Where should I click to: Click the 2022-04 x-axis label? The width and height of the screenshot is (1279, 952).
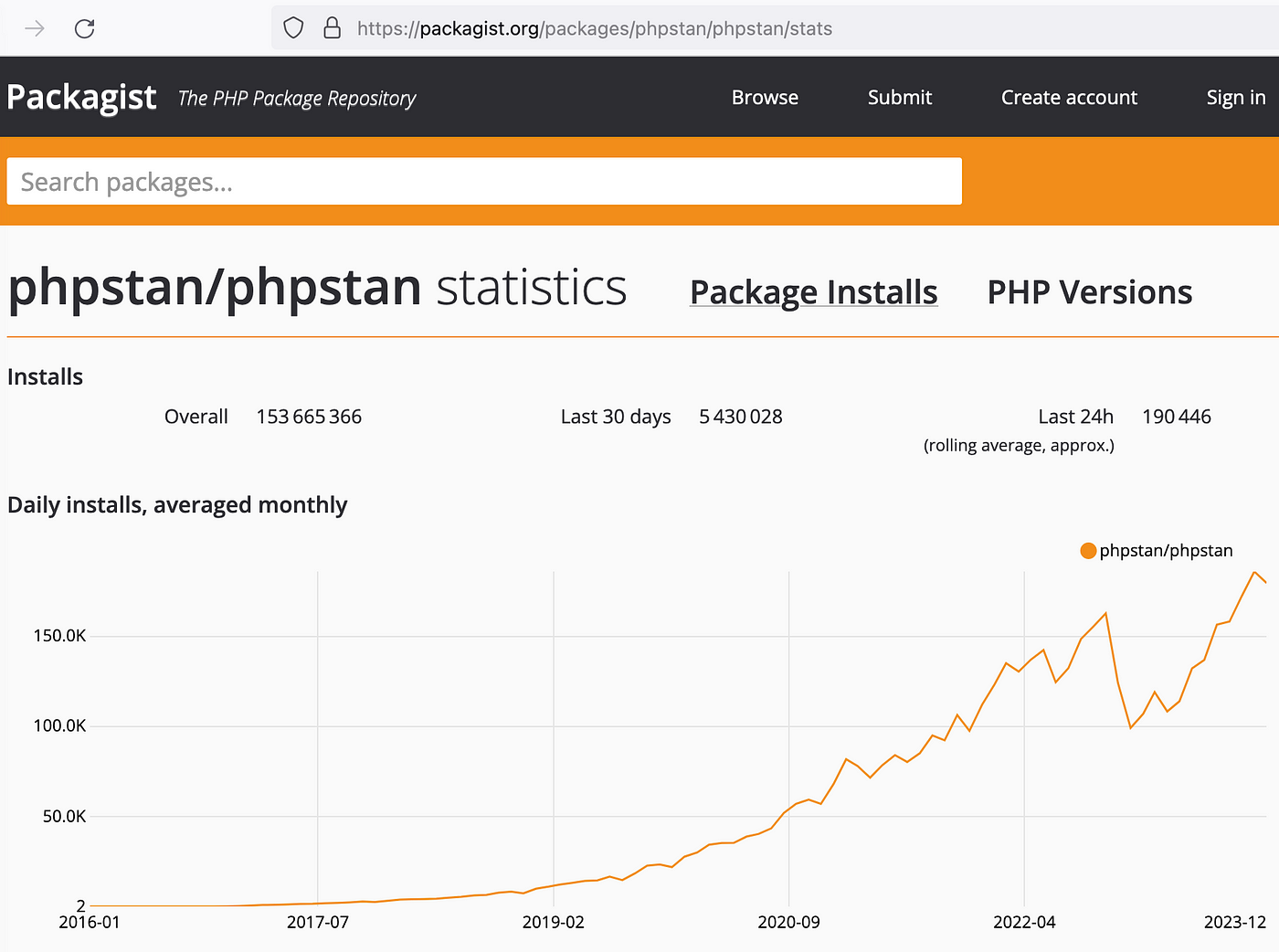[1024, 923]
